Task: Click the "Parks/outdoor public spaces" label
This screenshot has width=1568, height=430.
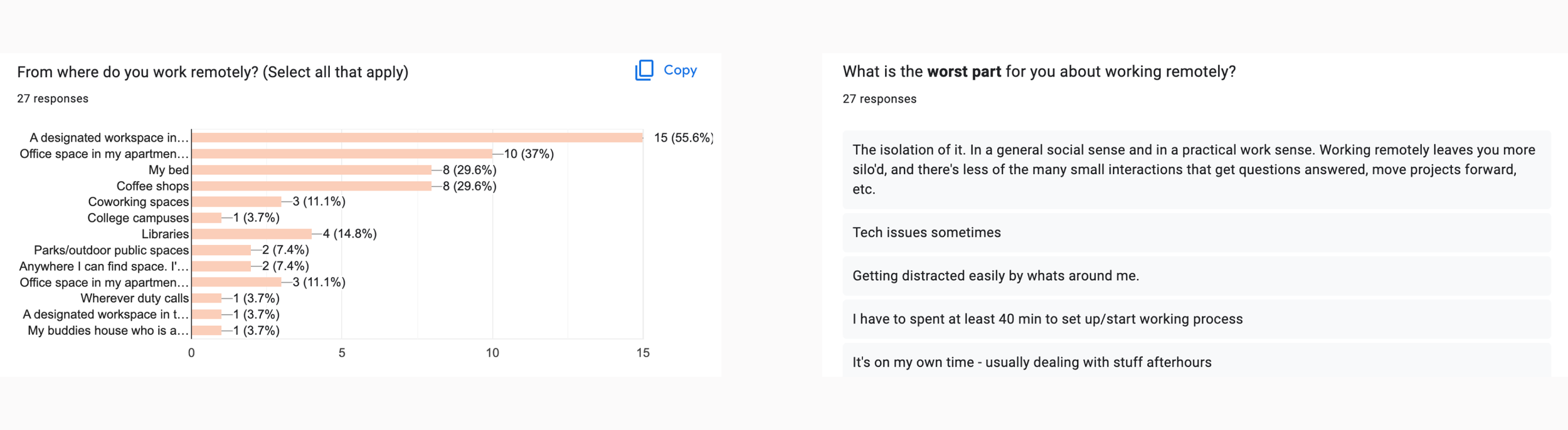Action: coord(111,250)
